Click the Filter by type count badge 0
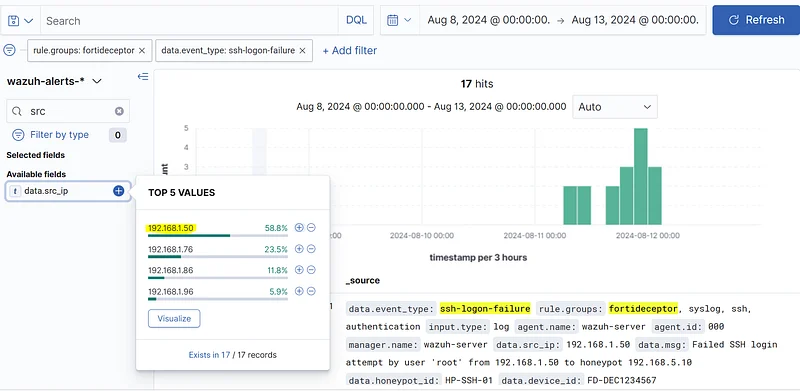Screen dimensions: 800x391 click(x=117, y=135)
